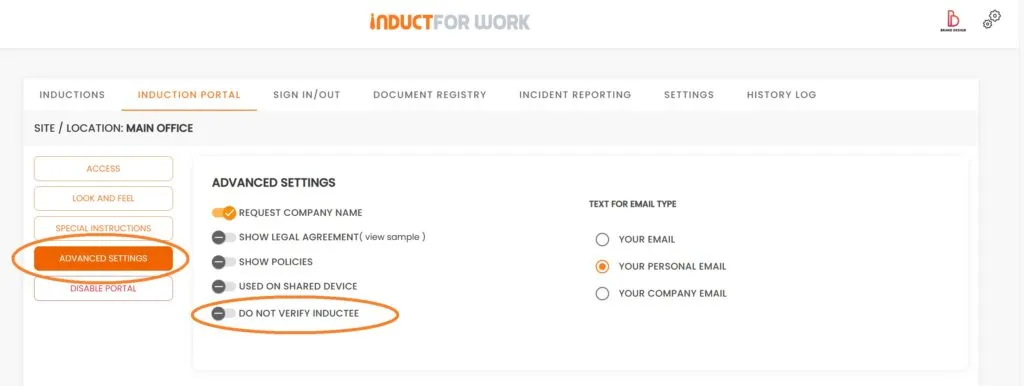Switch to the Inductions tab

click(72, 95)
